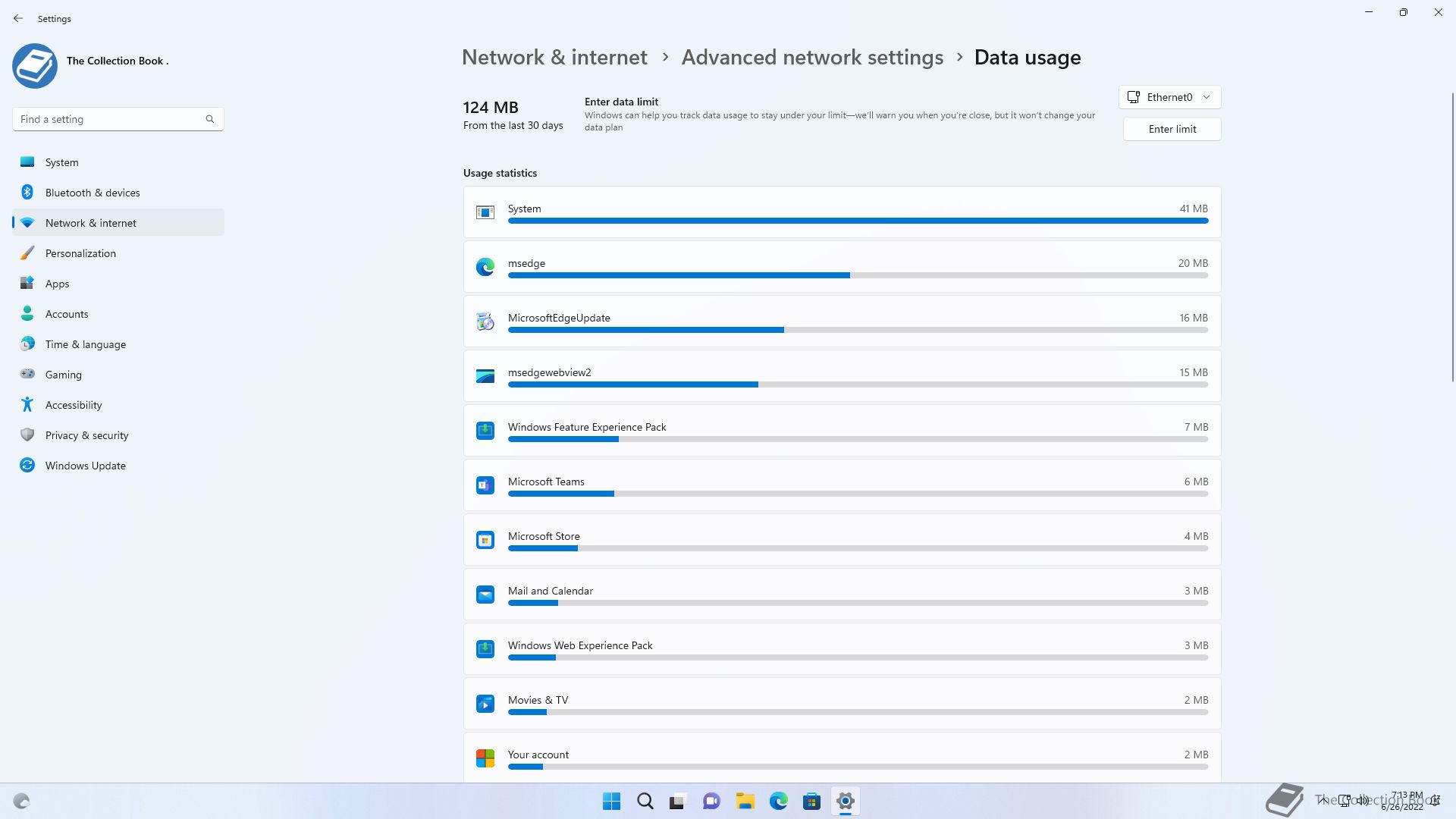Go to System settings in sidebar
This screenshot has width=1456, height=819.
click(x=118, y=162)
